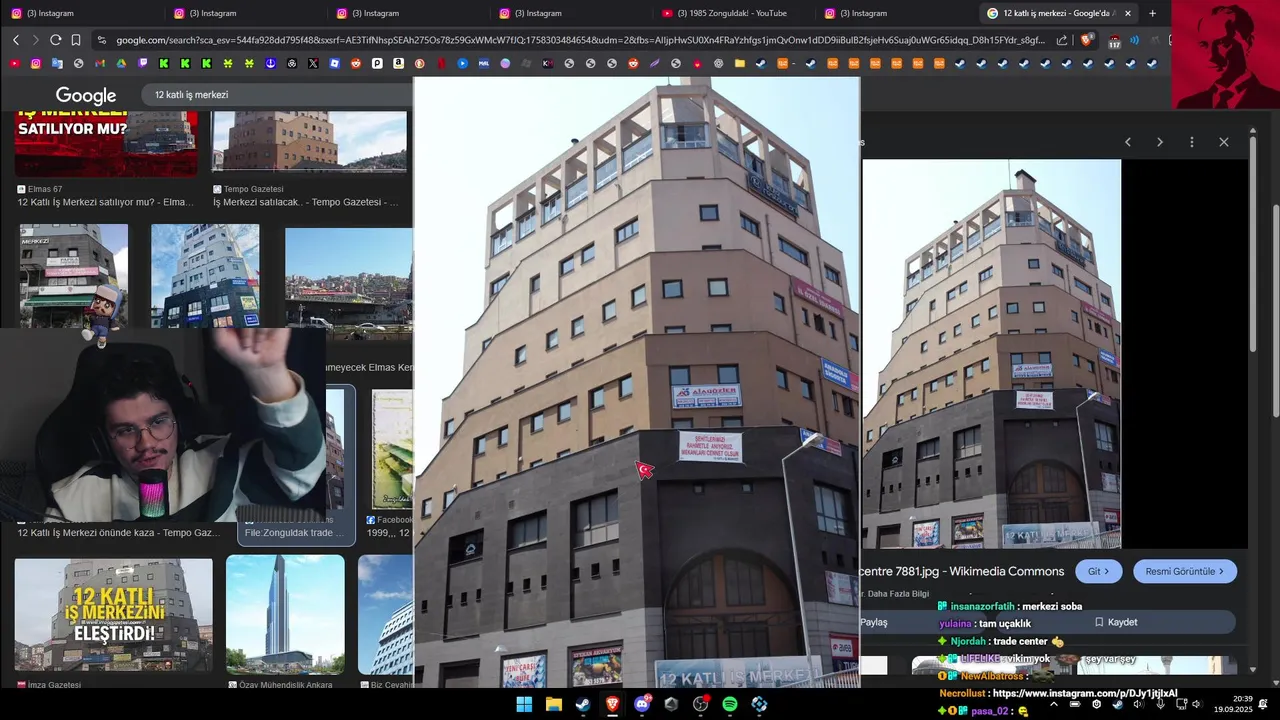Close the 12 katlı iş merkezi tab

click(1128, 13)
